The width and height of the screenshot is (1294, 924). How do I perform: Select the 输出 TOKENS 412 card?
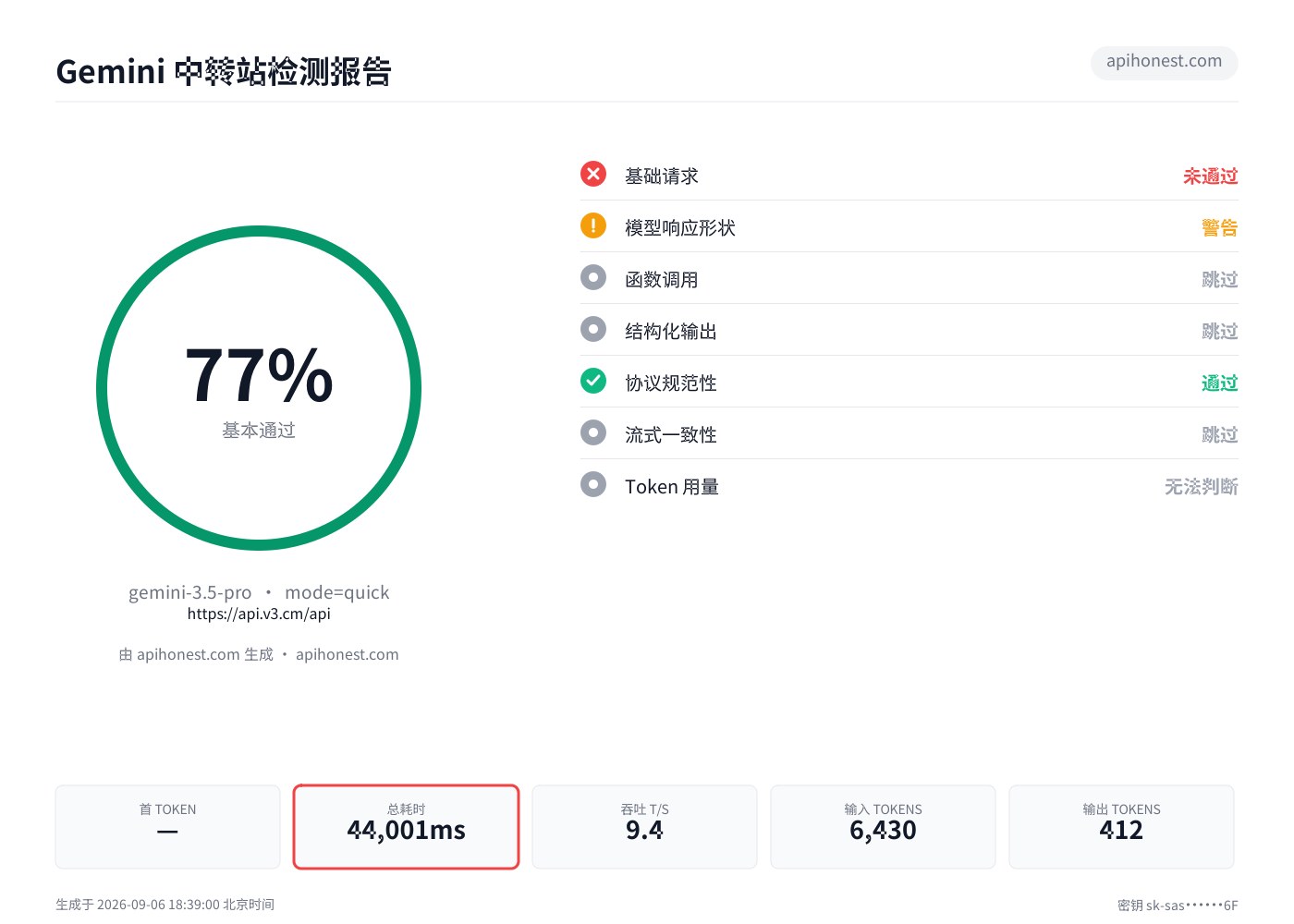[1121, 827]
